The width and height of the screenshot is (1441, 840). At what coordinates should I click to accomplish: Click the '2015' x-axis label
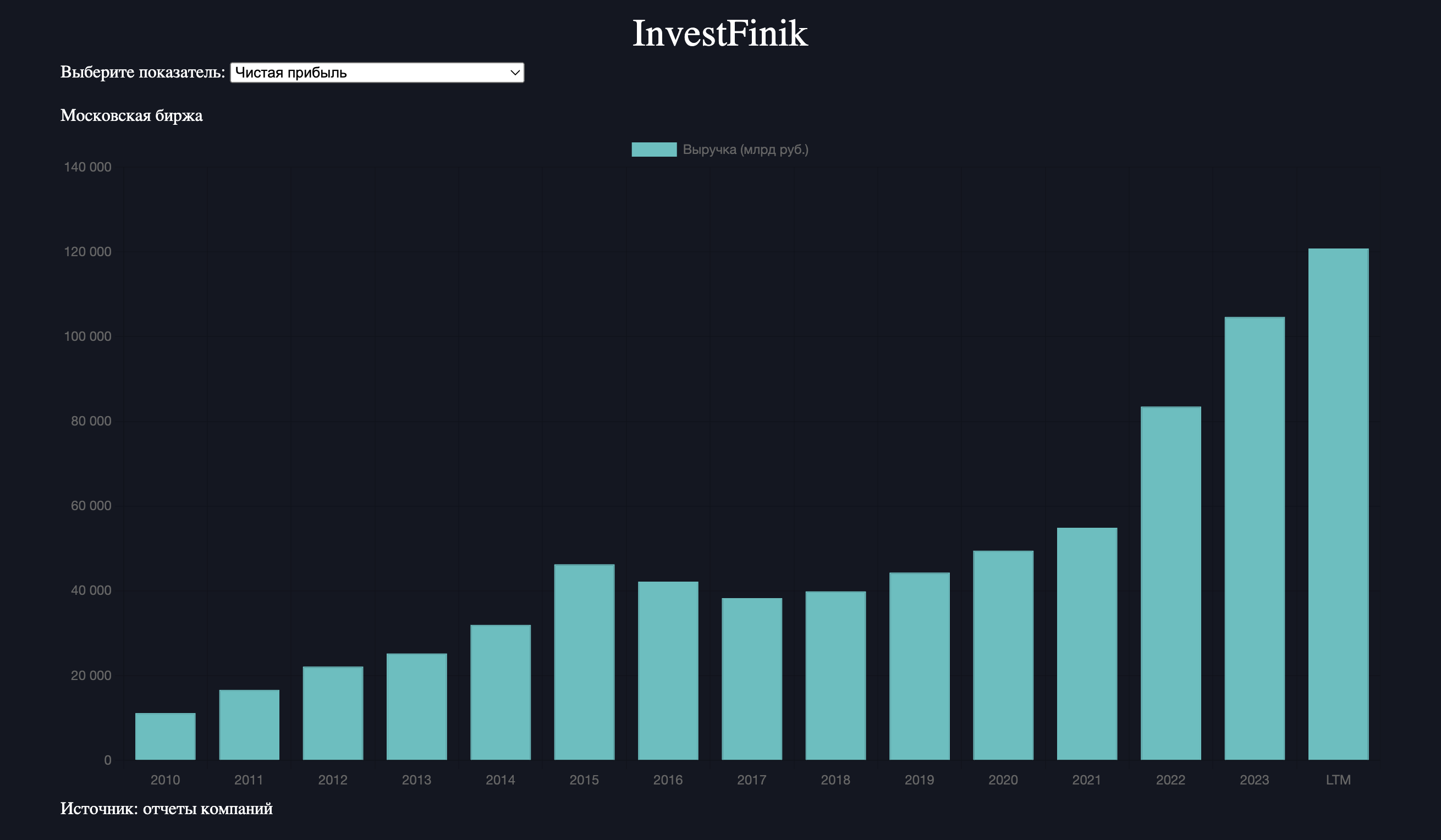(x=585, y=780)
